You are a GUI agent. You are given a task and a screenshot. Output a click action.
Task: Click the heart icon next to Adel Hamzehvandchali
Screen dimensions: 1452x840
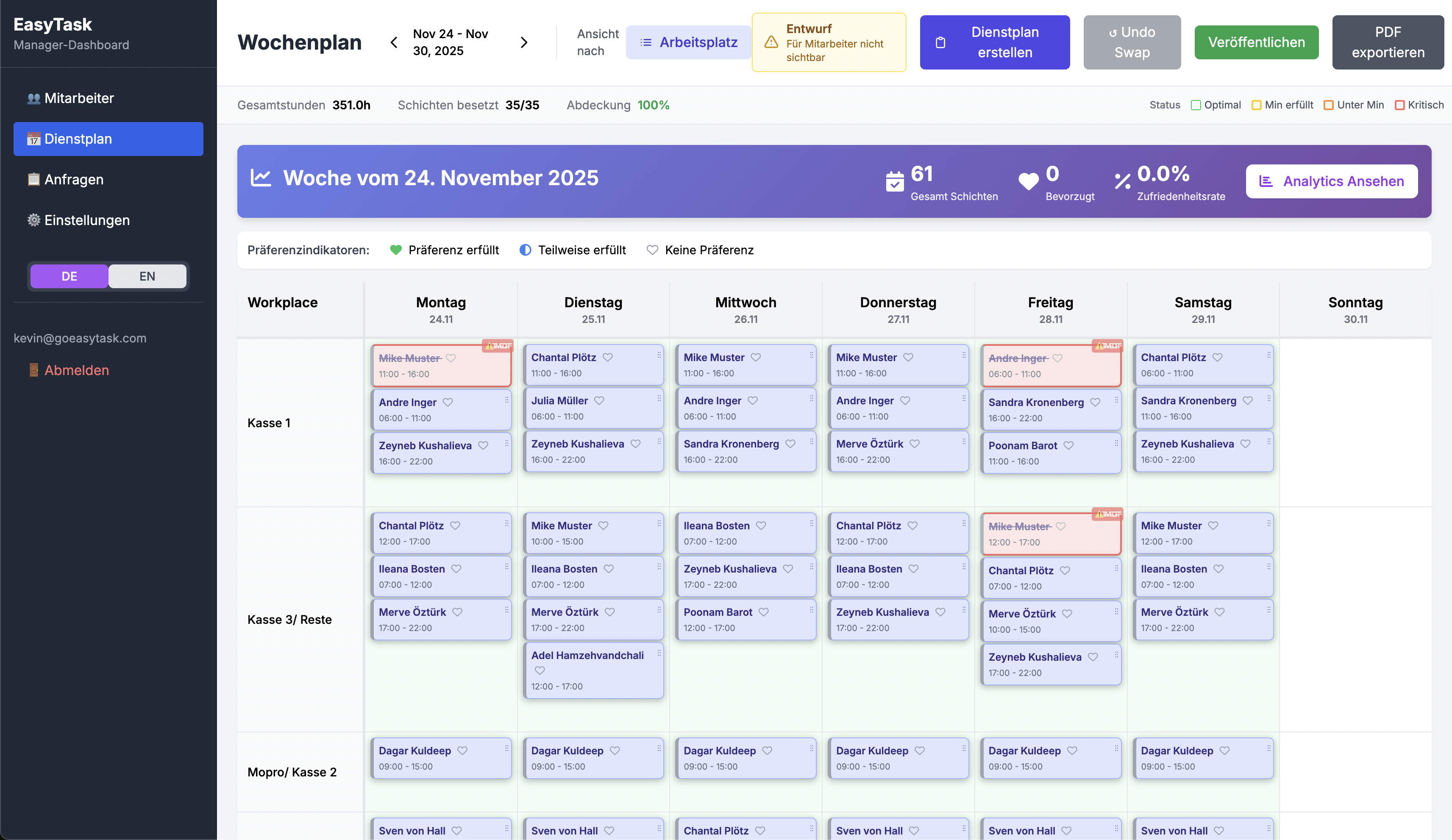click(x=540, y=670)
